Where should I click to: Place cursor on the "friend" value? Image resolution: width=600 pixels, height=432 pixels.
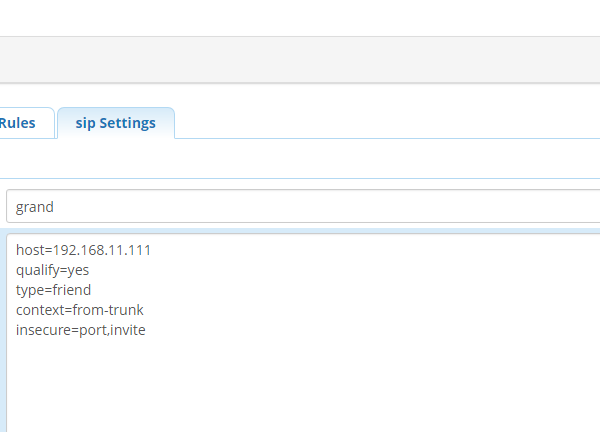72,290
